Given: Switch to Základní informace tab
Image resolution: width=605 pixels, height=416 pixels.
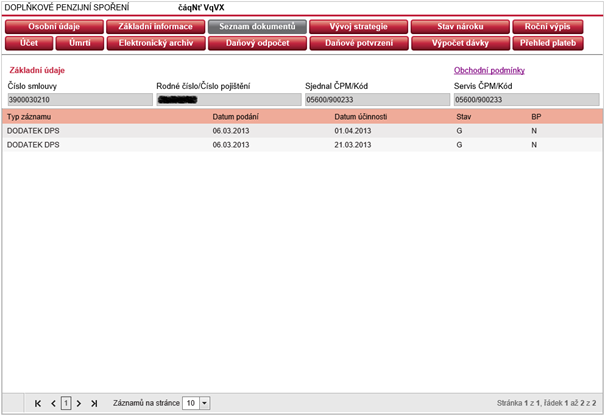Looking at the screenshot, I should [x=155, y=27].
